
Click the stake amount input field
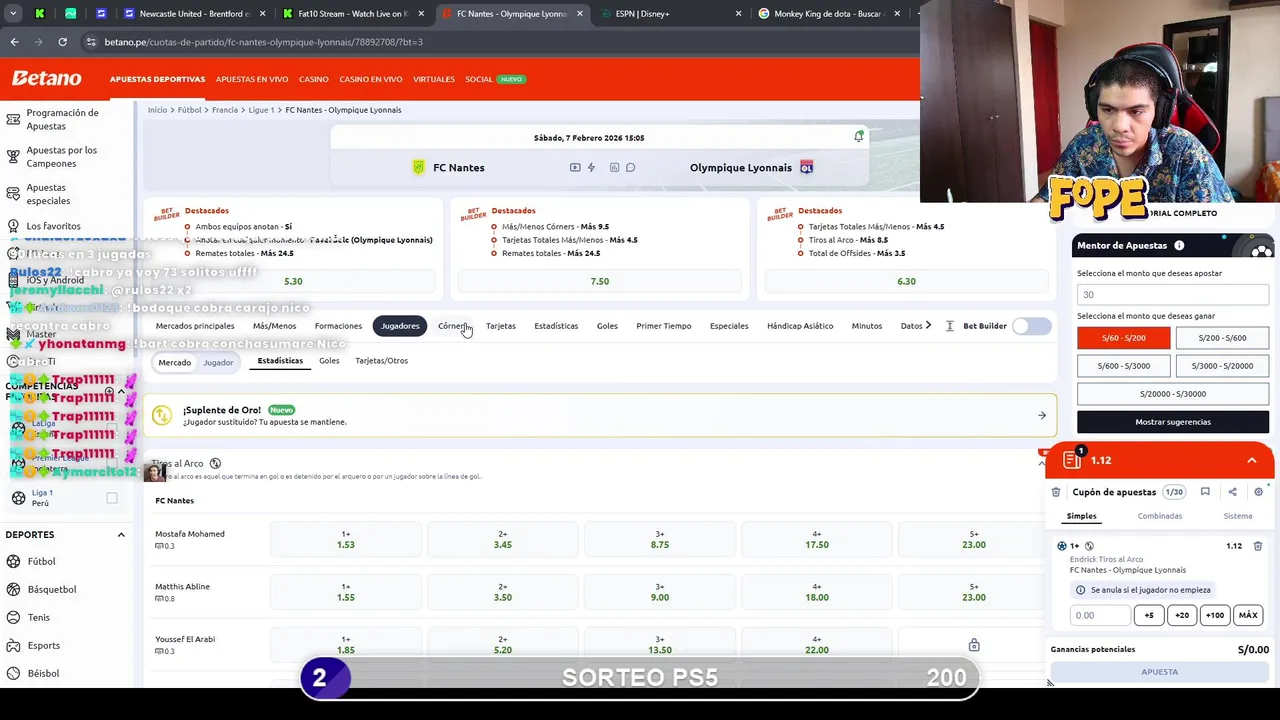coord(1100,615)
